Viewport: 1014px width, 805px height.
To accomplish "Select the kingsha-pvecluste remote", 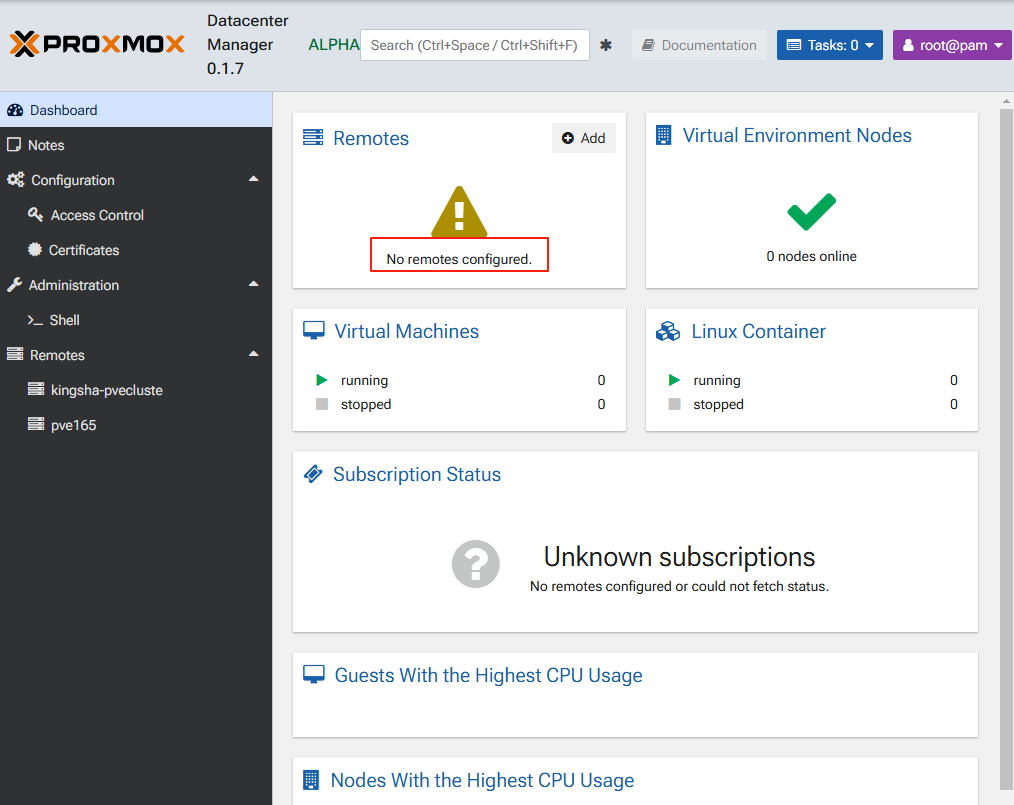I will tap(136, 390).
